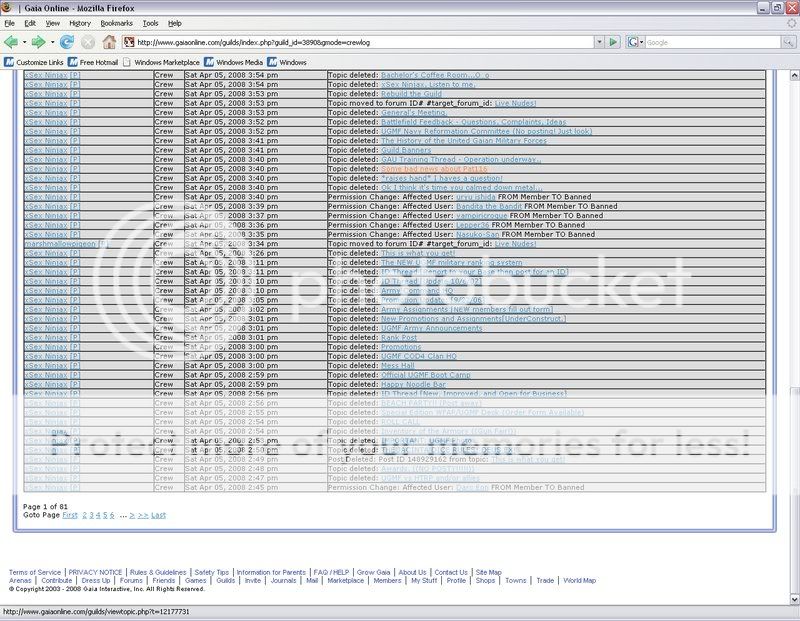Reload the page with the refresh icon

(x=67, y=42)
